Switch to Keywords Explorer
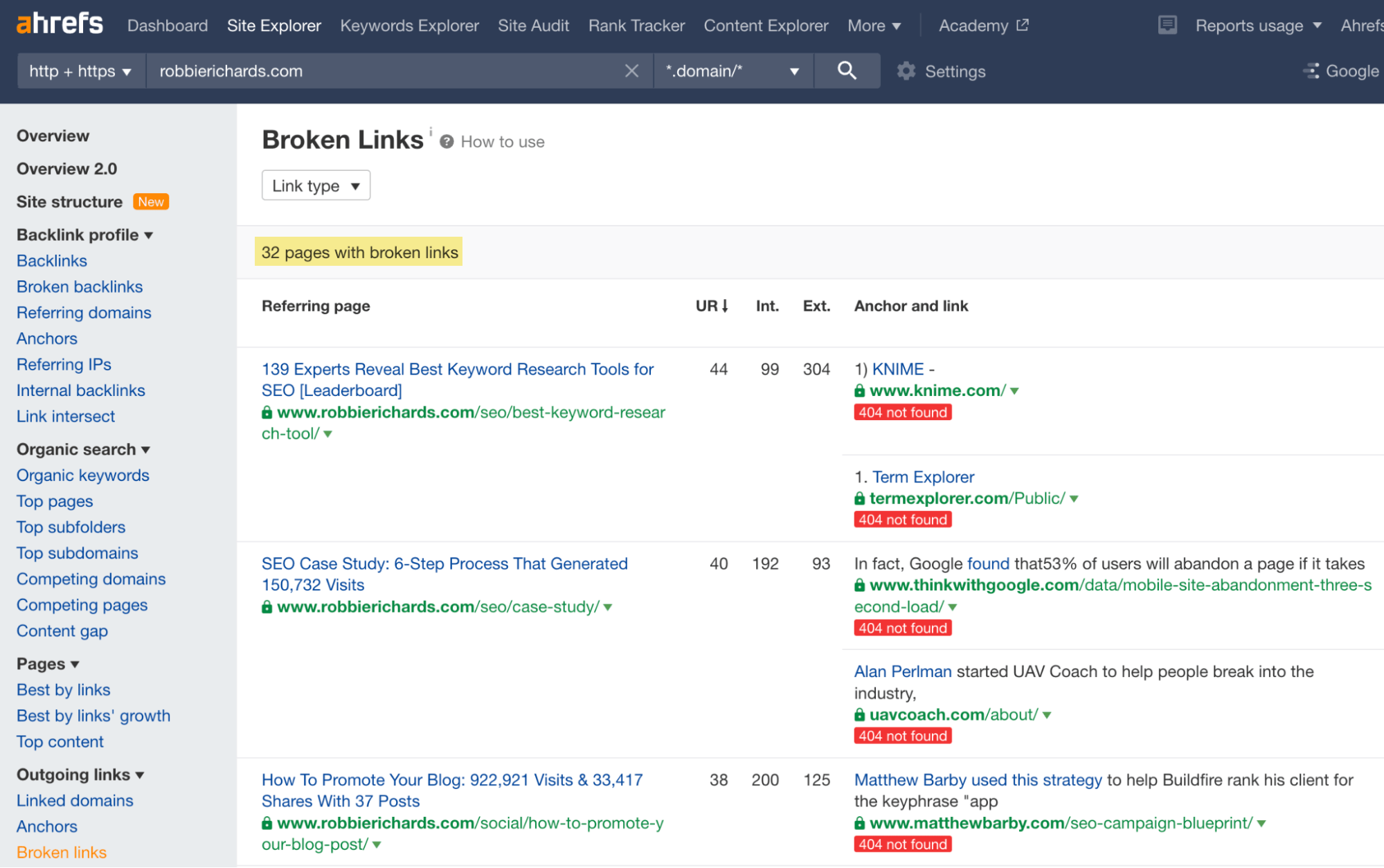Image resolution: width=1384 pixels, height=868 pixels. (409, 25)
